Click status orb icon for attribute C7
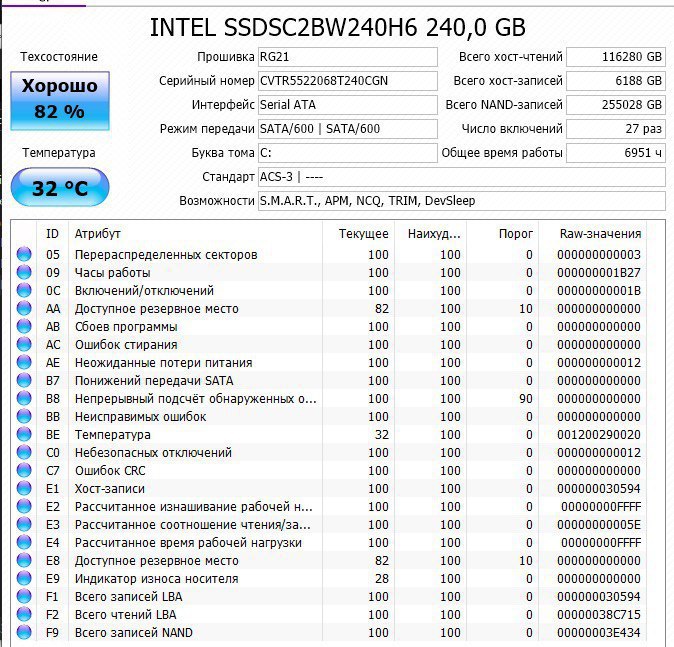Viewport: 674px width, 647px height. click(24, 470)
